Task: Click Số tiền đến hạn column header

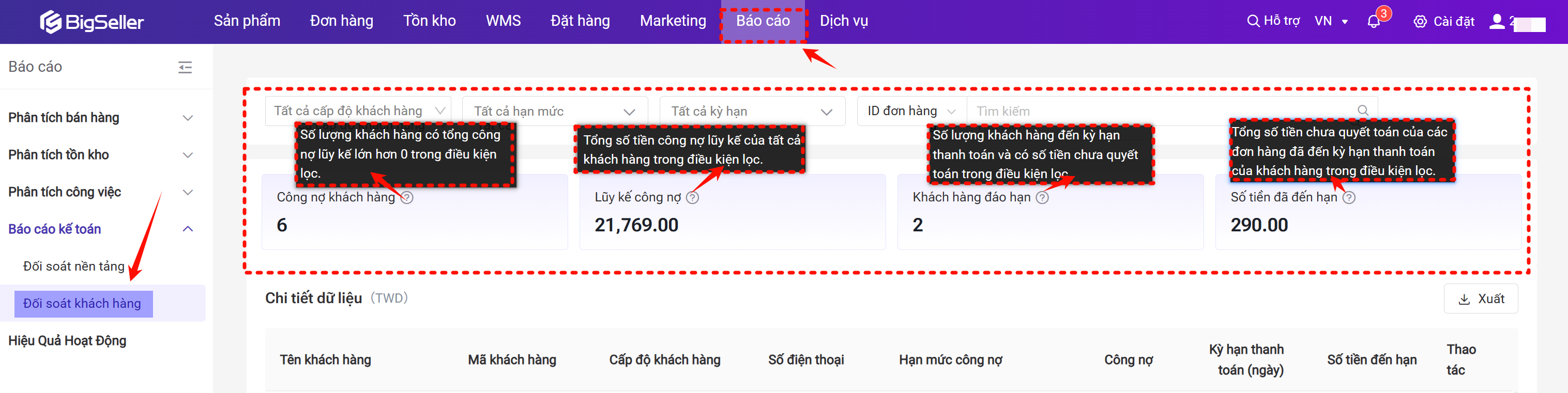Action: click(1372, 360)
